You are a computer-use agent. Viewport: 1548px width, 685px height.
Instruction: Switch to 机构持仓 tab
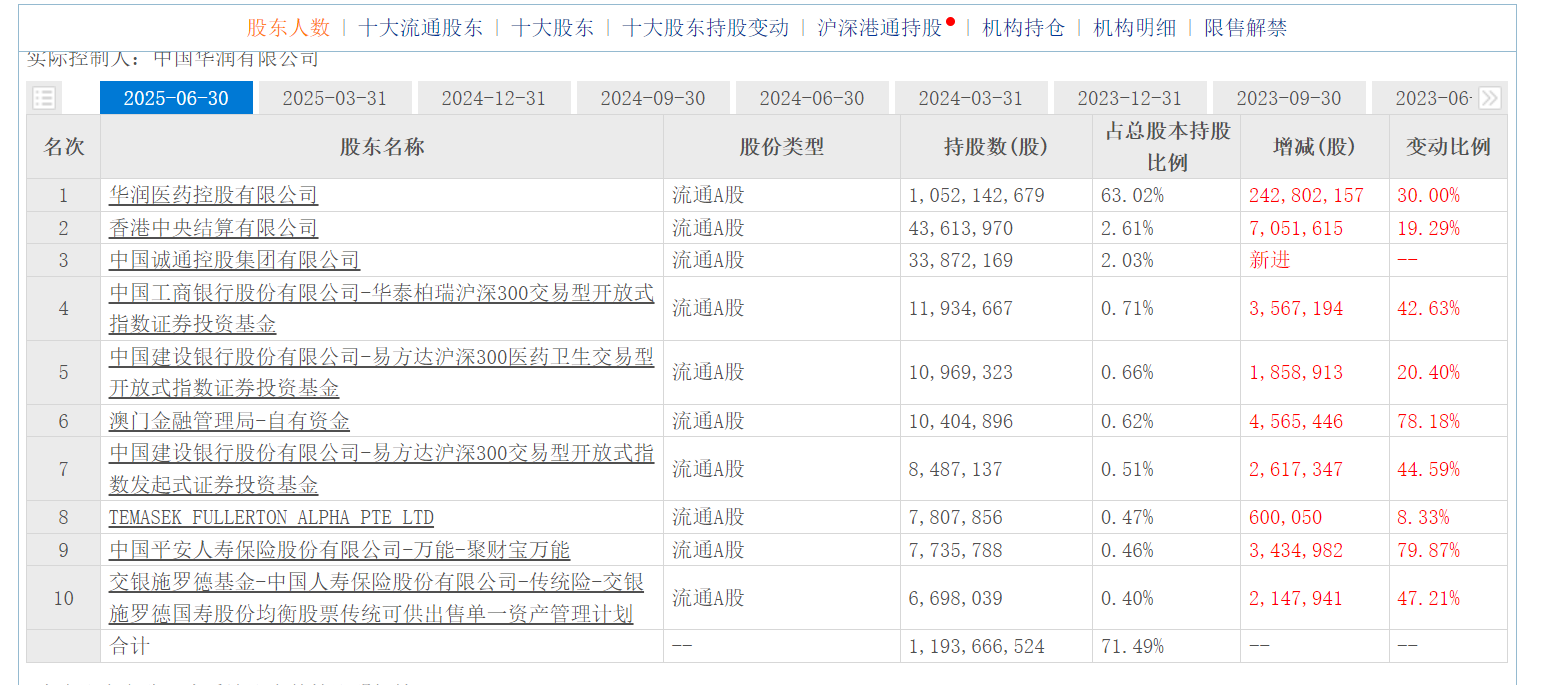pos(1023,28)
